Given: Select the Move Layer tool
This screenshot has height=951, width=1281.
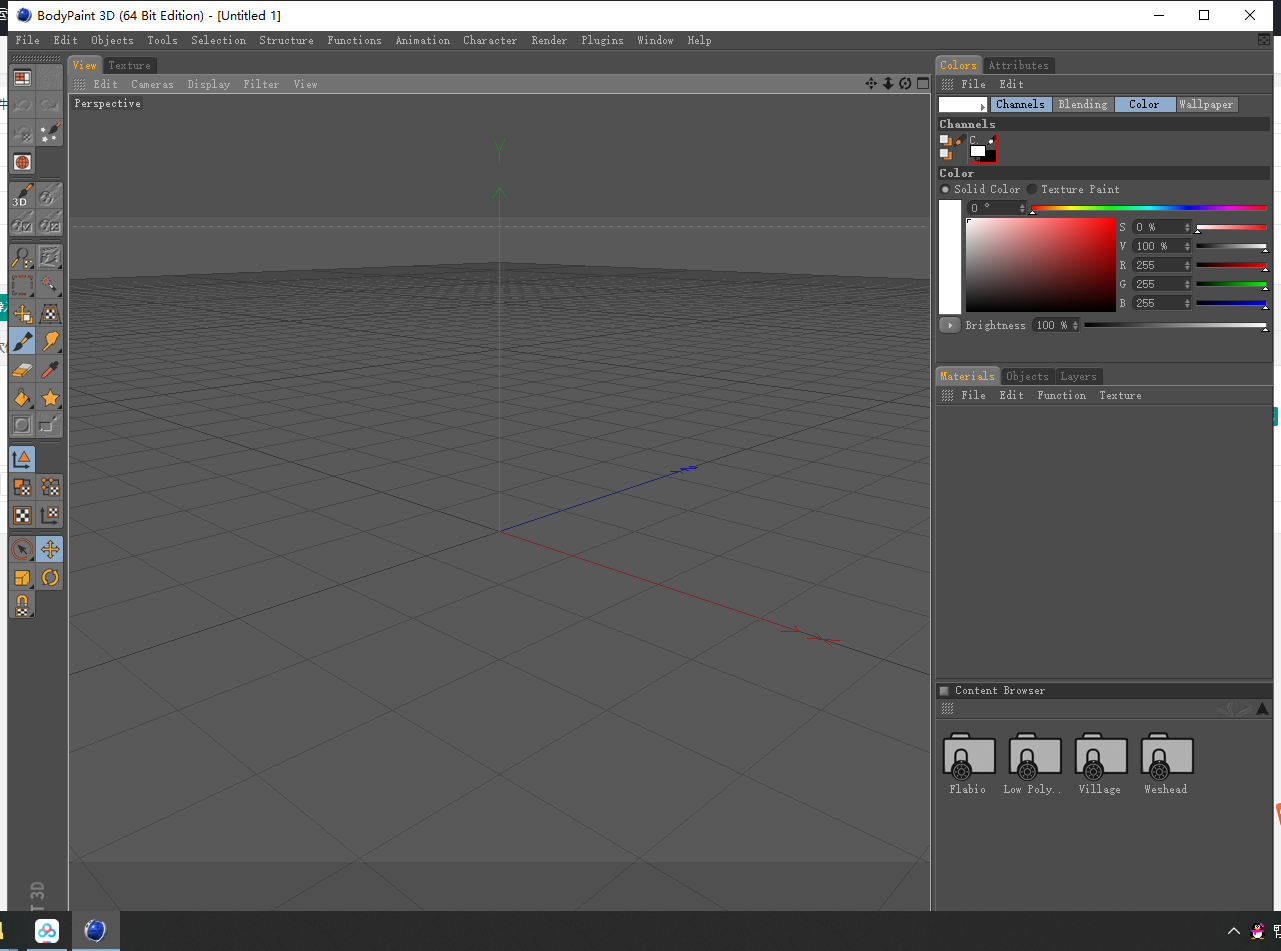Looking at the screenshot, I should [x=22, y=313].
